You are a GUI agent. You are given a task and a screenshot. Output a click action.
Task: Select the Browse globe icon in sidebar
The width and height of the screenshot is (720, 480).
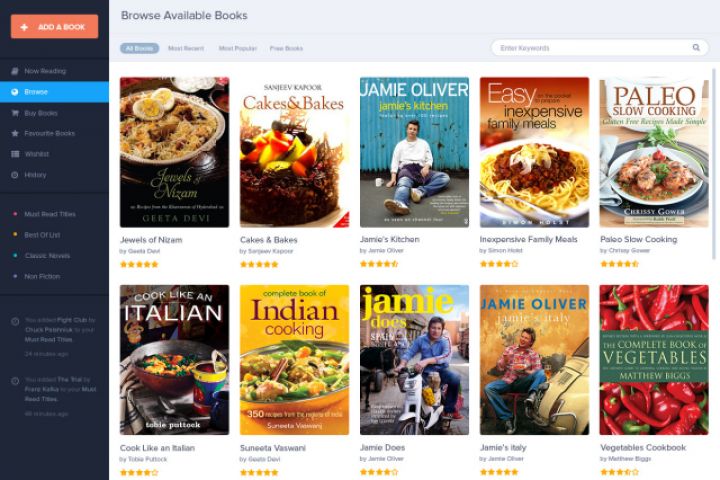15,92
